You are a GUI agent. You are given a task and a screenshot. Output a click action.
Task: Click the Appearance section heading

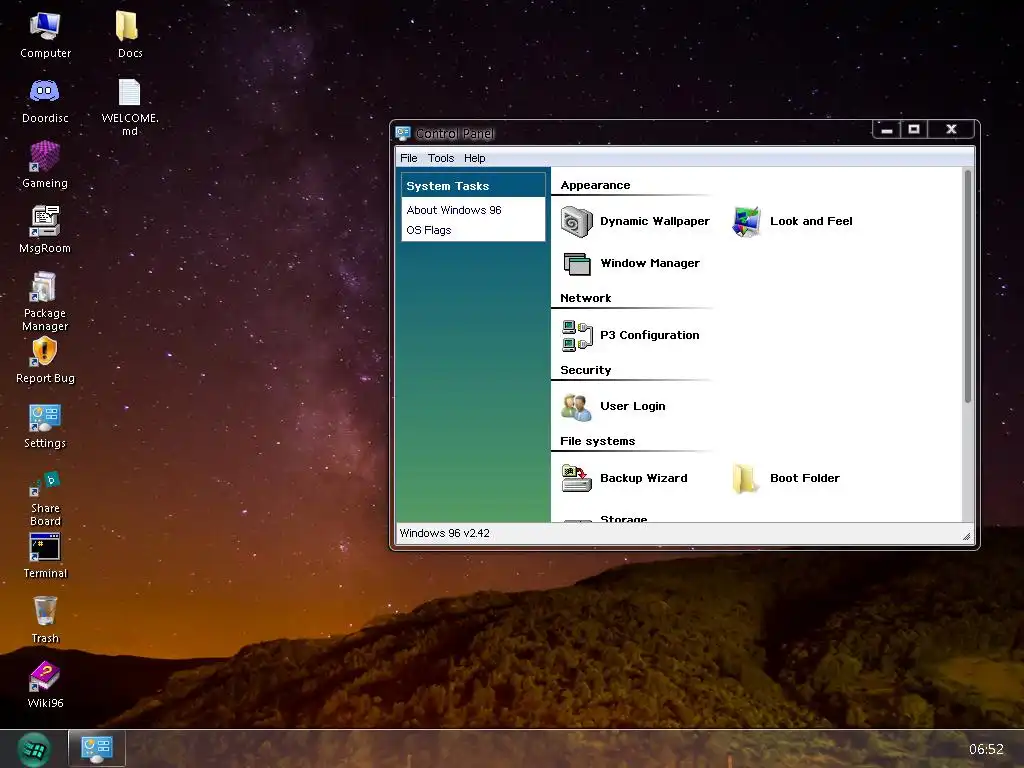595,185
